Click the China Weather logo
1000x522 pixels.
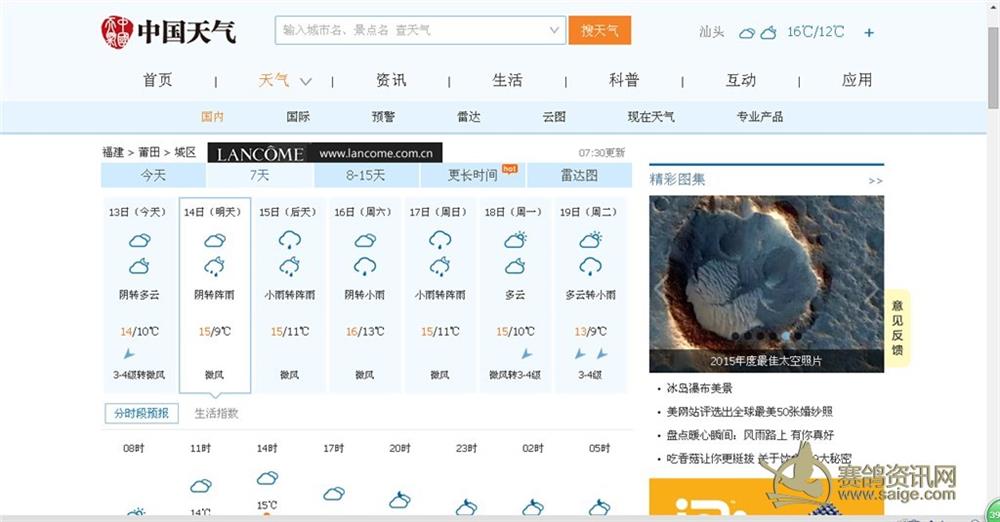click(x=168, y=30)
